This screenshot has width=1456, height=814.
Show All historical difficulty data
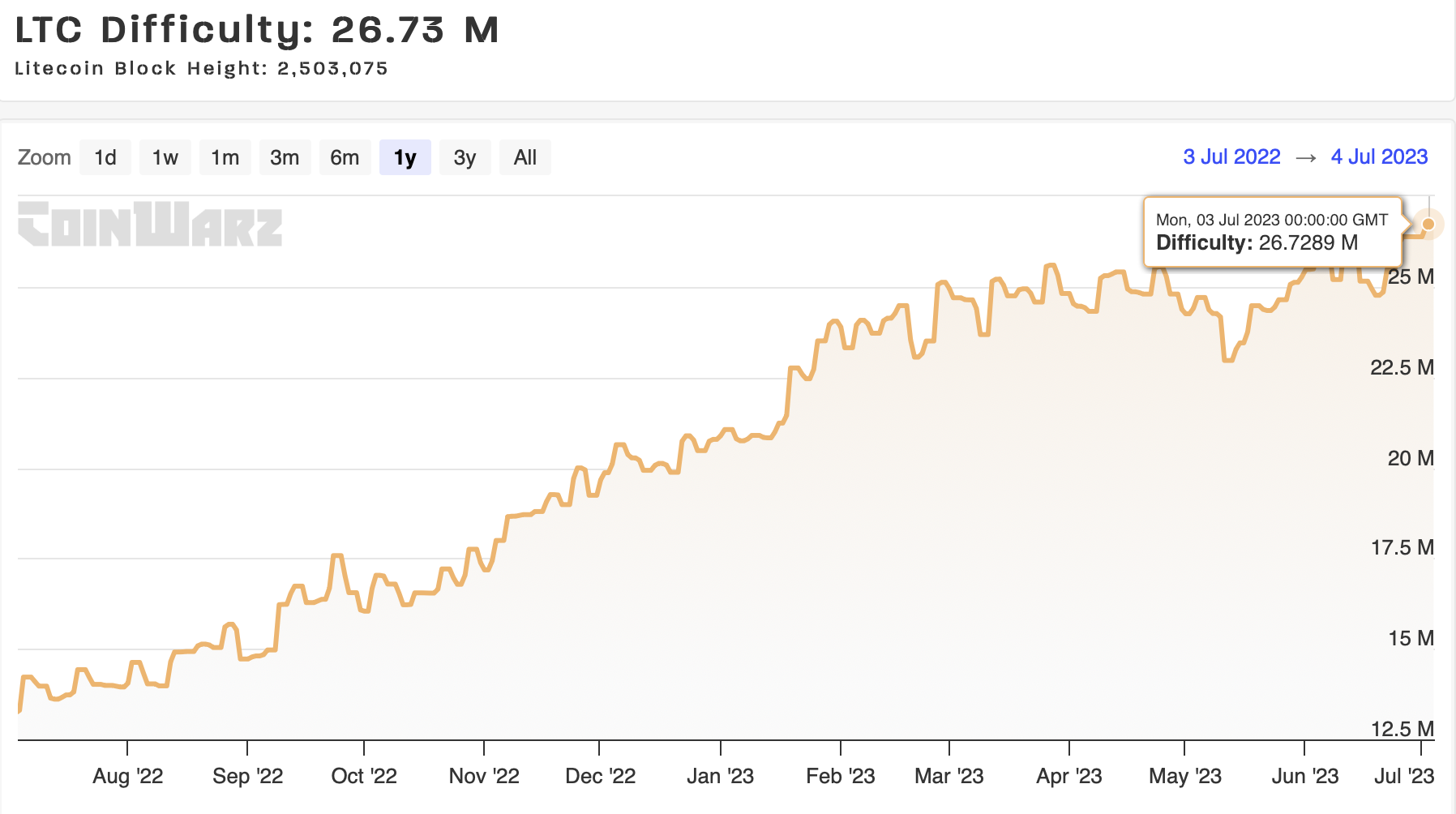(525, 157)
